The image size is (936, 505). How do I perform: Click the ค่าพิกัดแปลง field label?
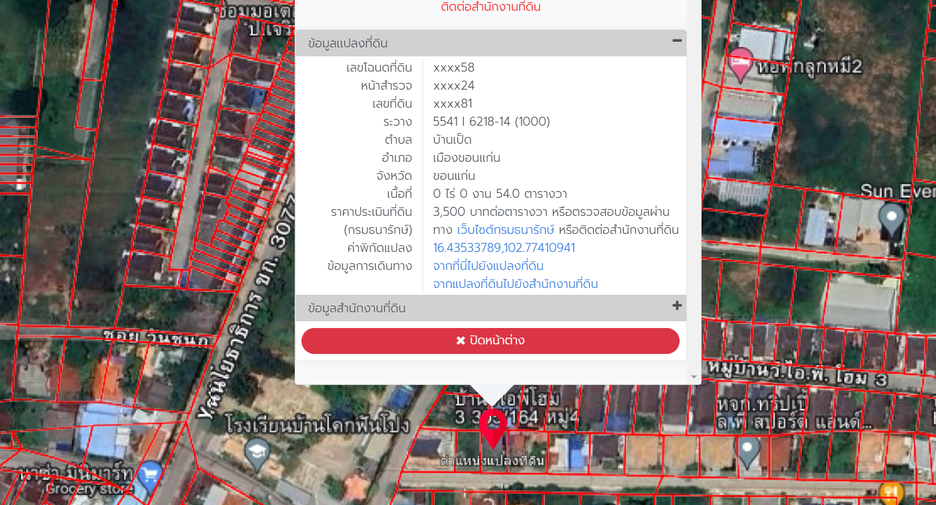tap(380, 248)
